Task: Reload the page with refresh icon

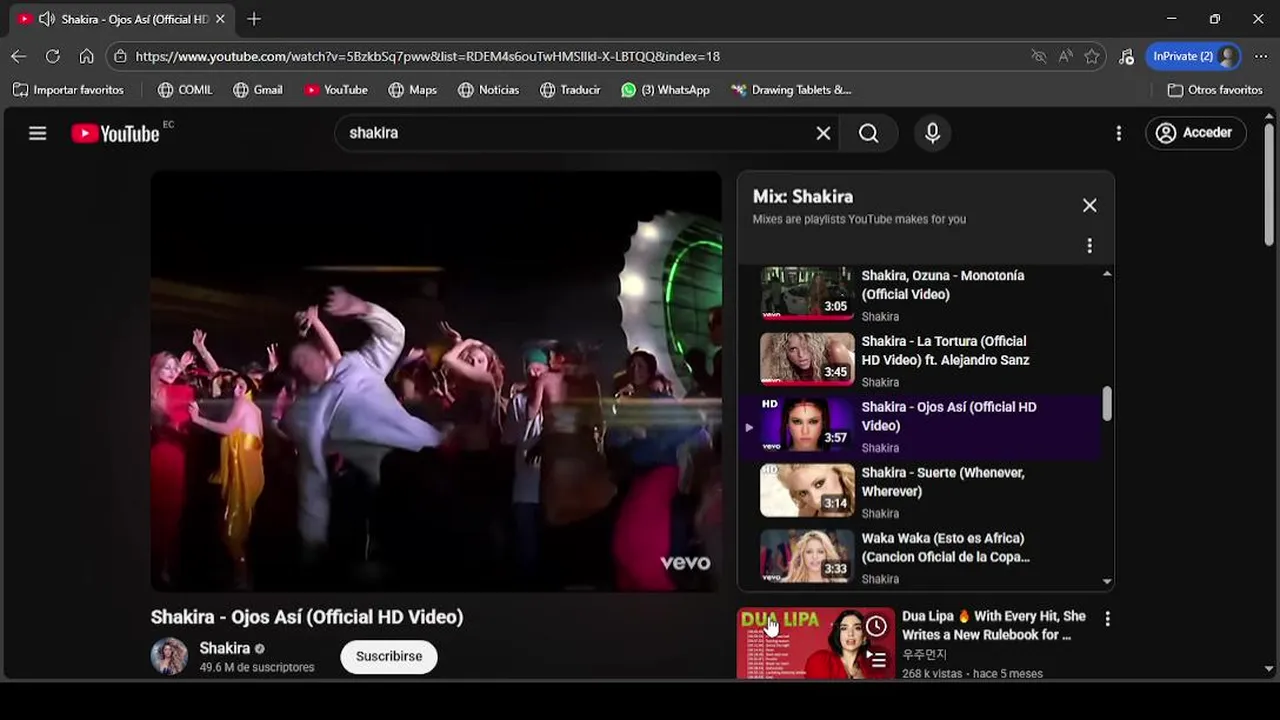Action: [x=53, y=56]
